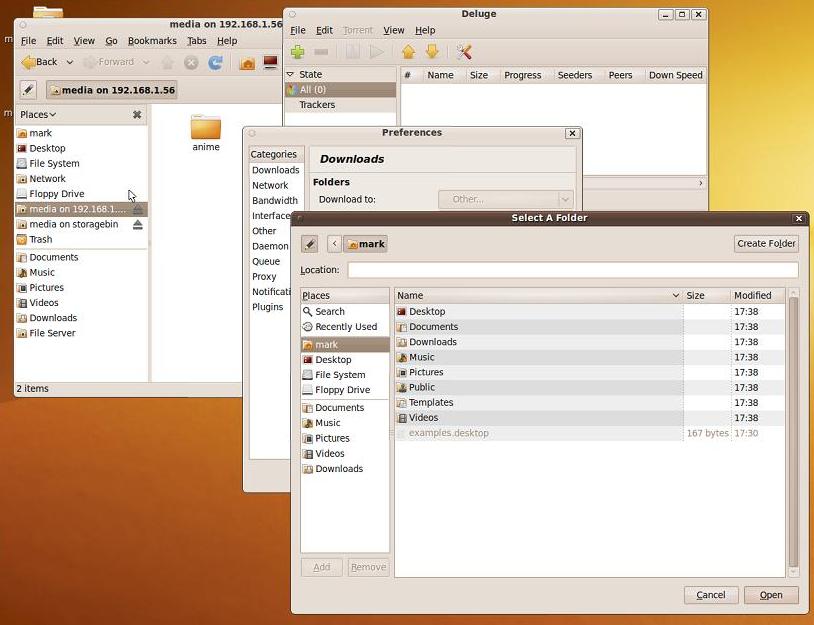Open the Torrent menu in Deluge

358,31
